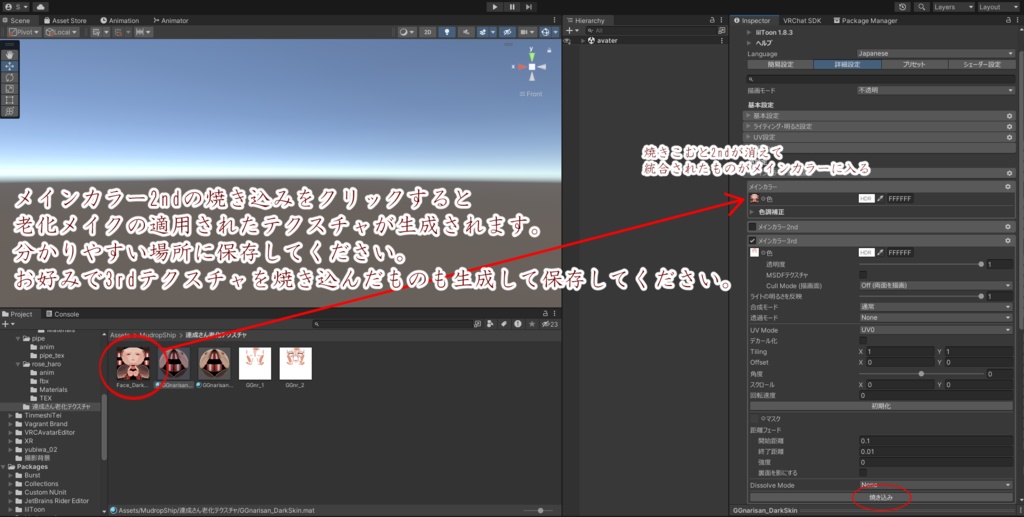This screenshot has width=1024, height=517.
Task: Switch to the Animation tab
Action: click(x=120, y=20)
